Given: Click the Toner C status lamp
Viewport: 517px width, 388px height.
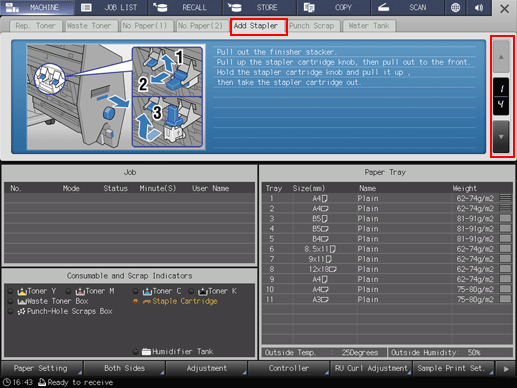Looking at the screenshot, I should [135, 291].
